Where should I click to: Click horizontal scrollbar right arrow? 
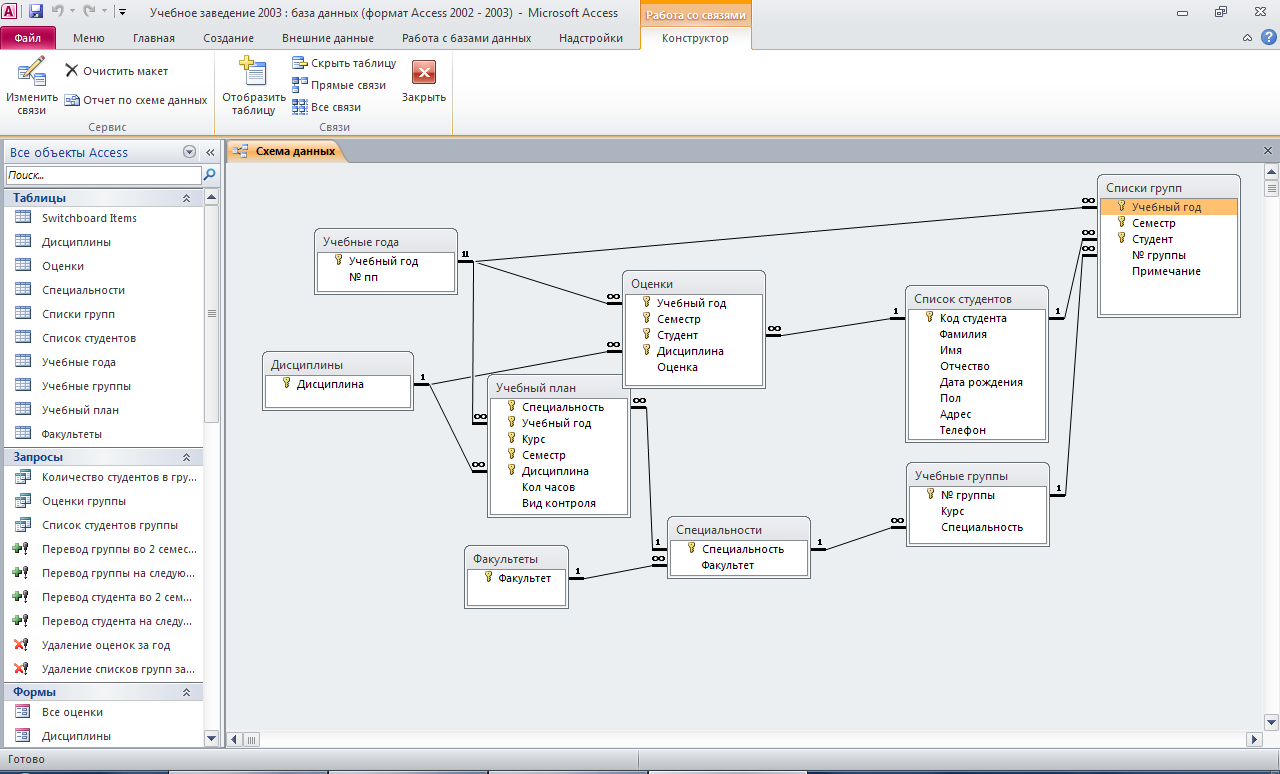click(1254, 739)
